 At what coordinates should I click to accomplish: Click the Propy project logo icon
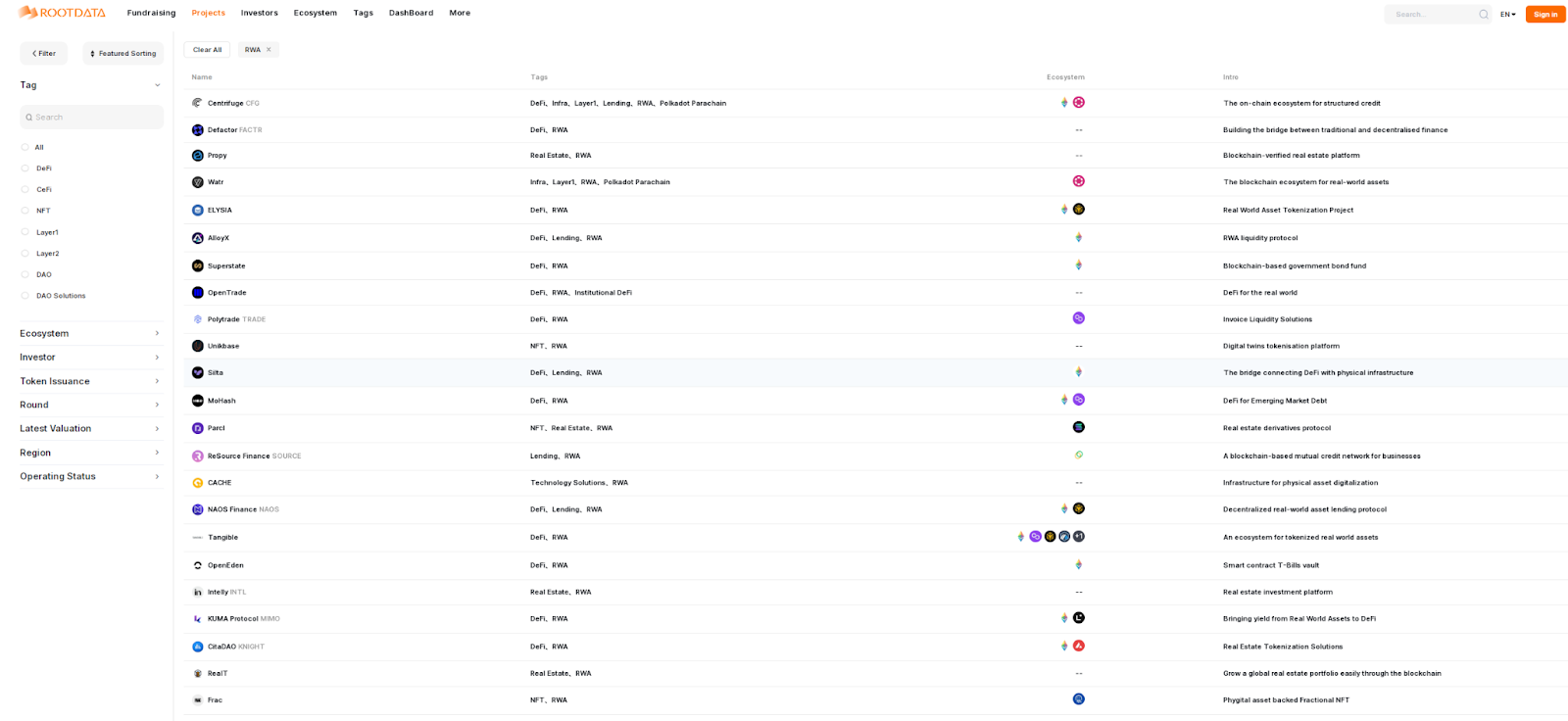pos(197,156)
